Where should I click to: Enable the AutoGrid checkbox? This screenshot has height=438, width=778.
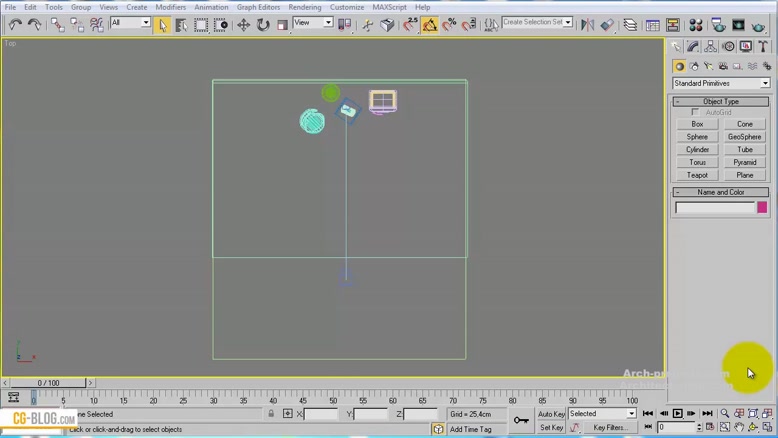pos(696,113)
